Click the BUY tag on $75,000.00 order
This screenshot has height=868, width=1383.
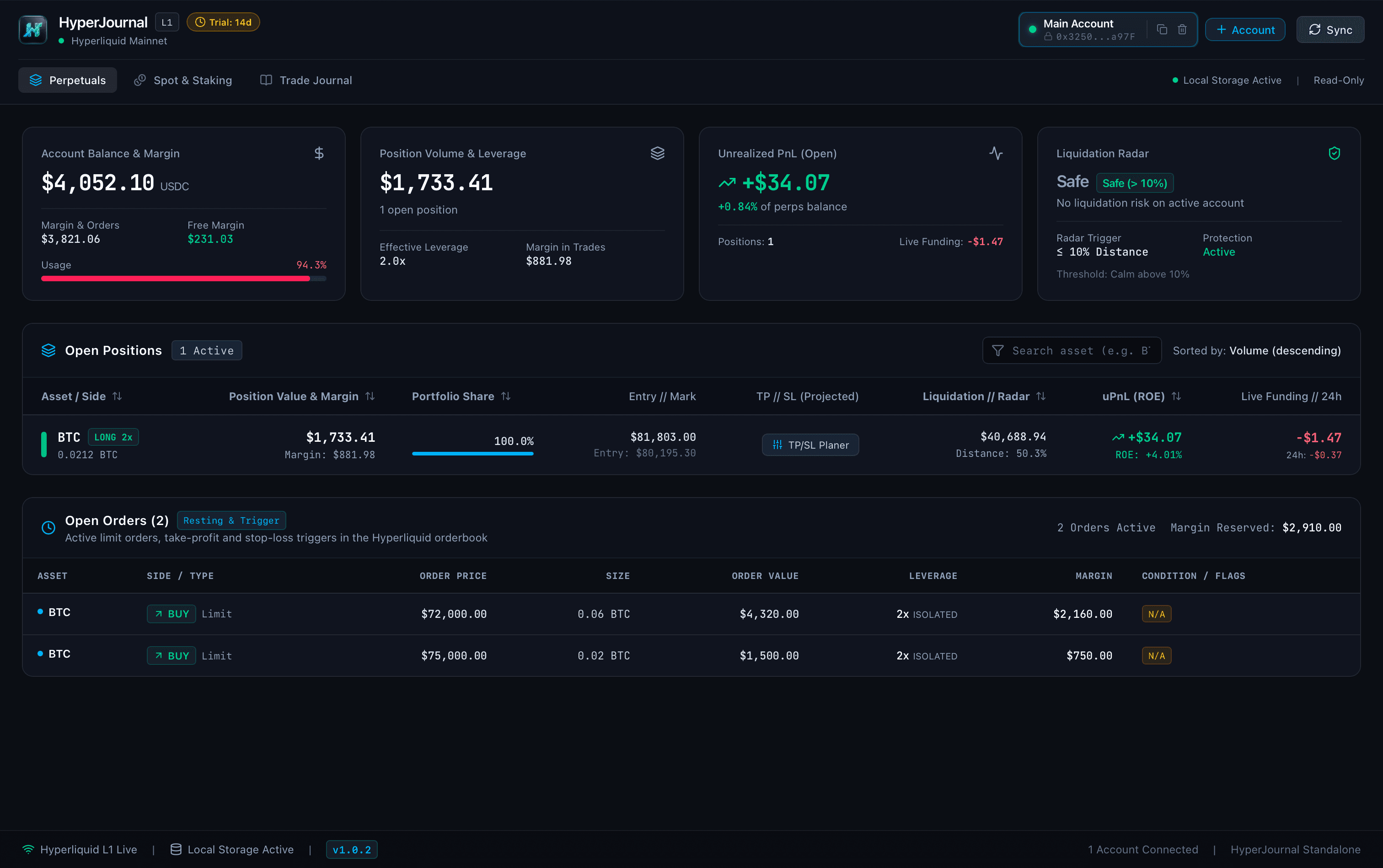click(x=172, y=656)
